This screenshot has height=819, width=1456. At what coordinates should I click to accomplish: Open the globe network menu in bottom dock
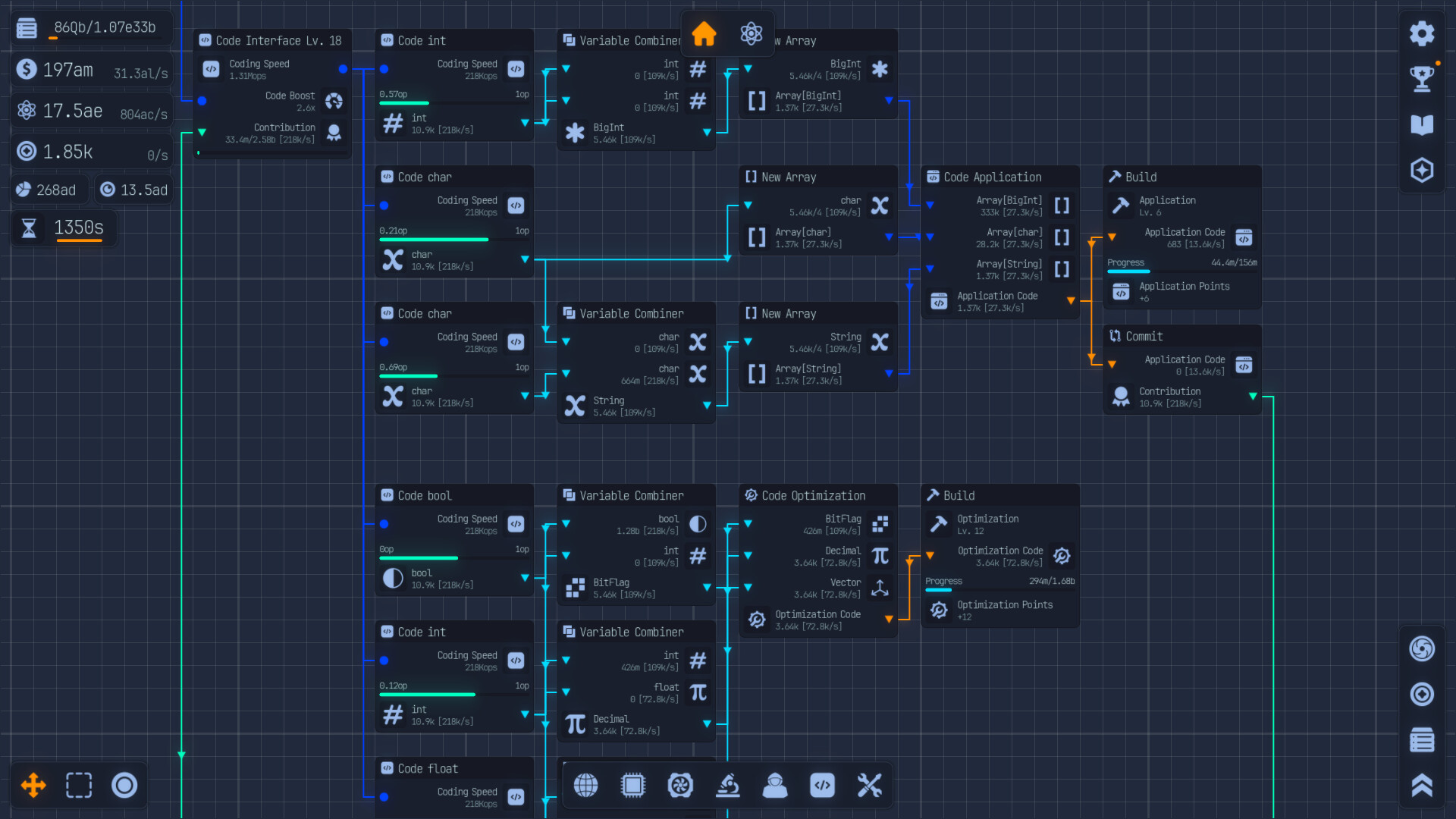pyautogui.click(x=585, y=786)
